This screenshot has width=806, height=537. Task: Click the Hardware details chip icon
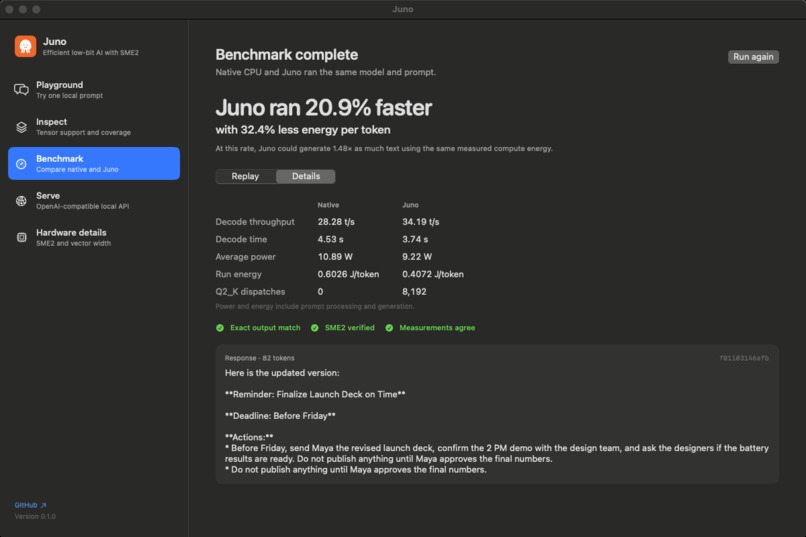point(21,237)
